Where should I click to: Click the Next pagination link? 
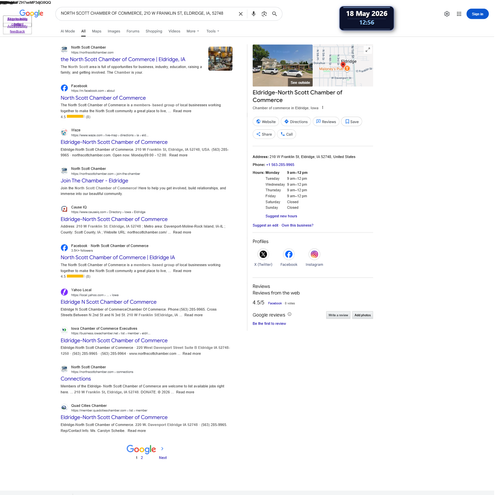pyautogui.click(x=163, y=458)
